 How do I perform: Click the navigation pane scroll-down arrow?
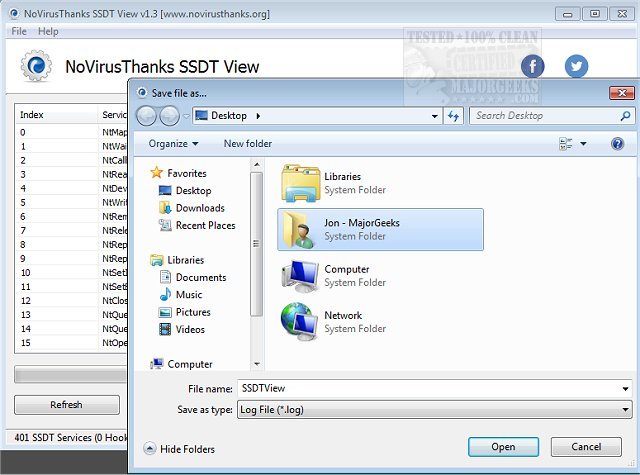(256, 364)
